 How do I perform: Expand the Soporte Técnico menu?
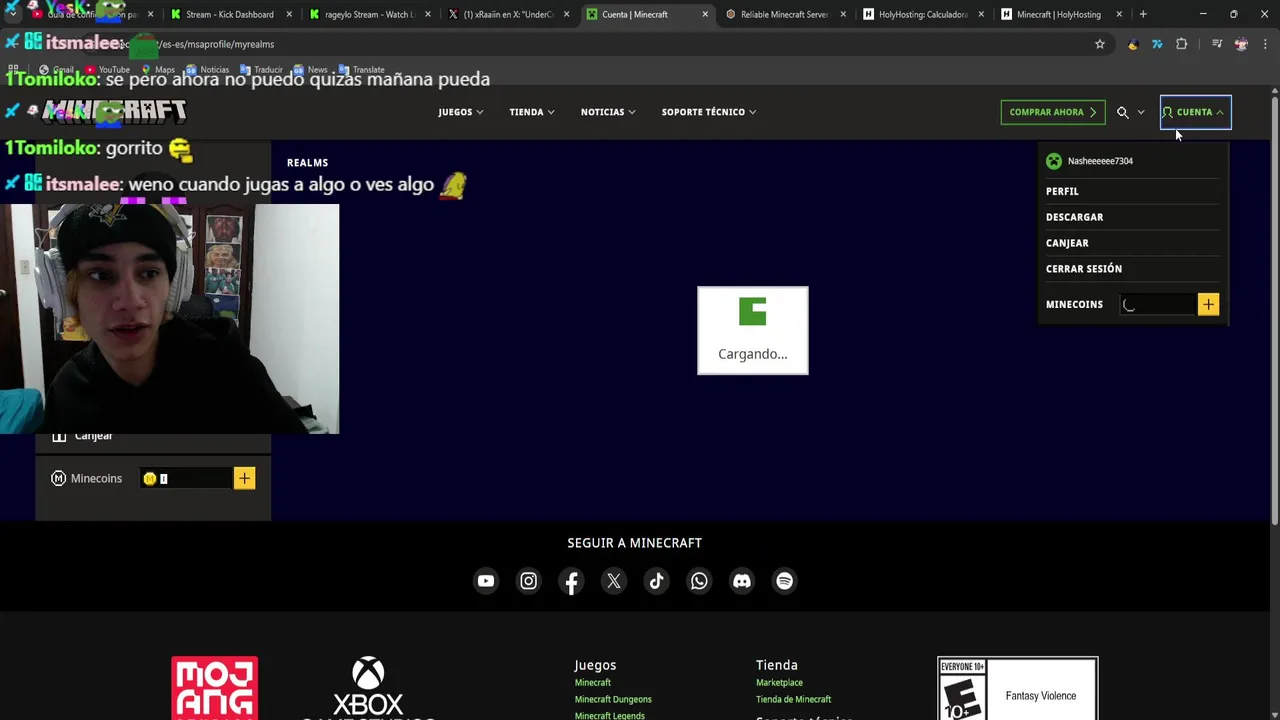click(x=708, y=112)
